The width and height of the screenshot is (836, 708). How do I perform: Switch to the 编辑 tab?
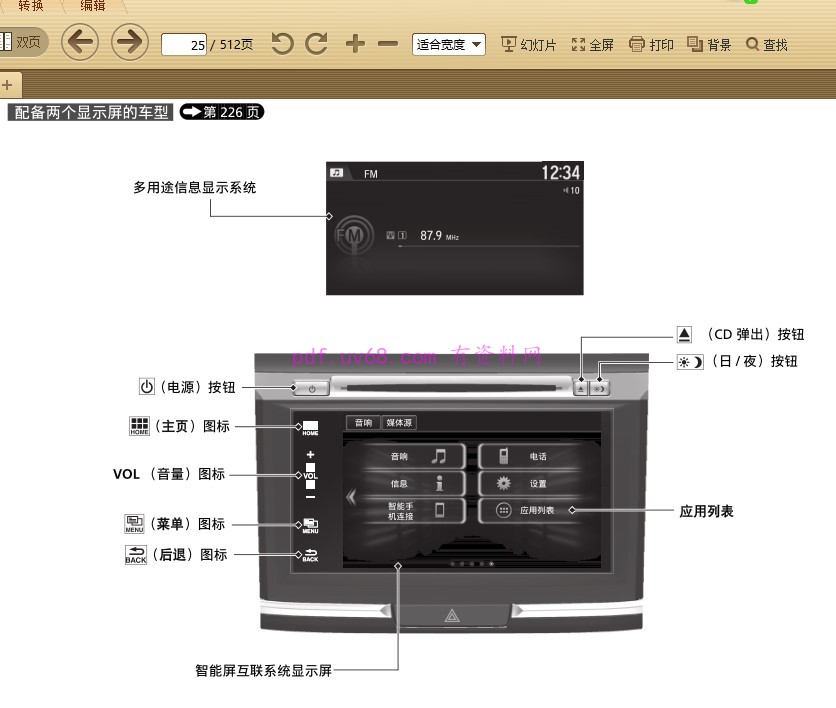coord(92,6)
